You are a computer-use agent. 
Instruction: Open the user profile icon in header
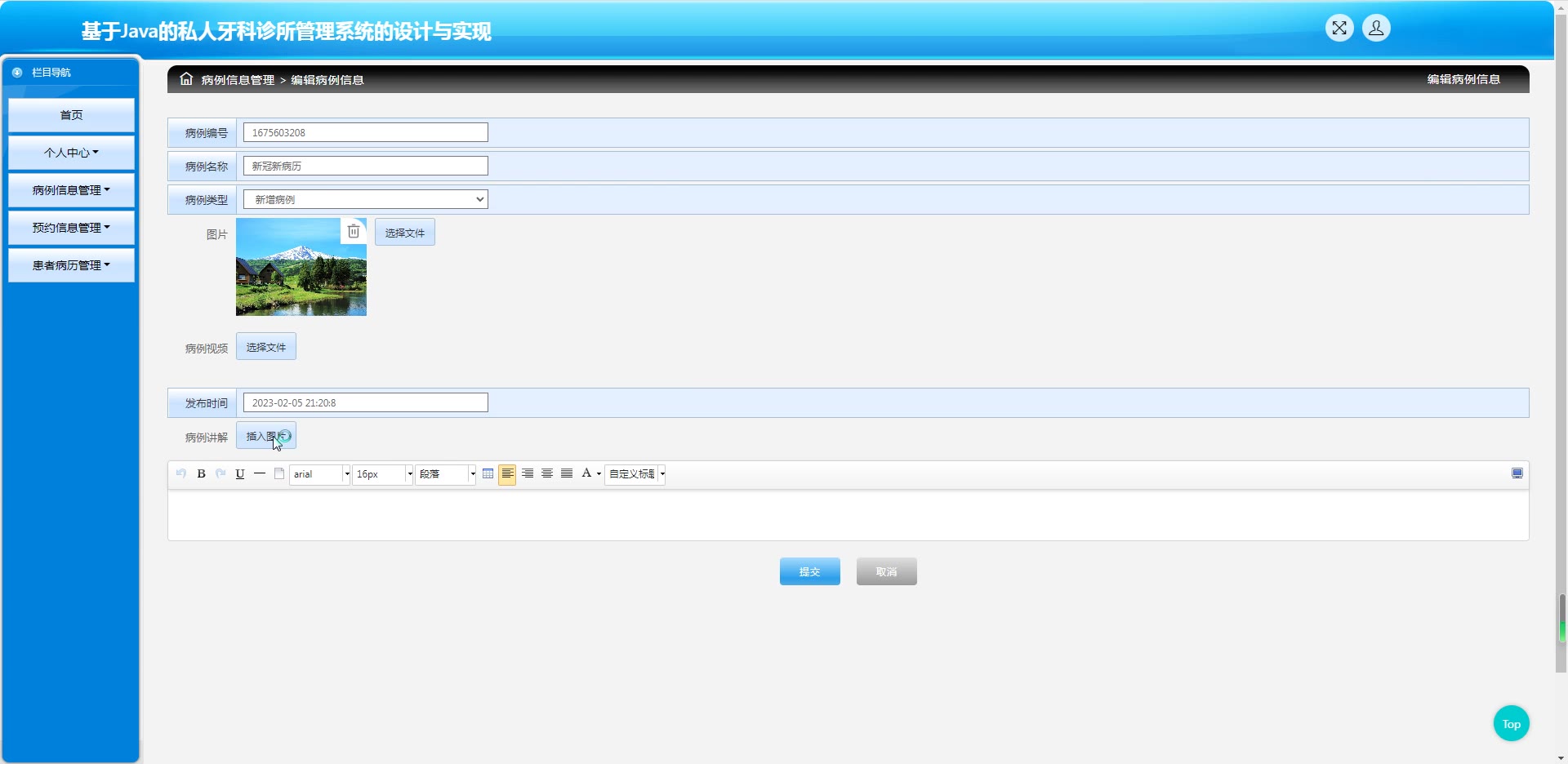[1376, 29]
